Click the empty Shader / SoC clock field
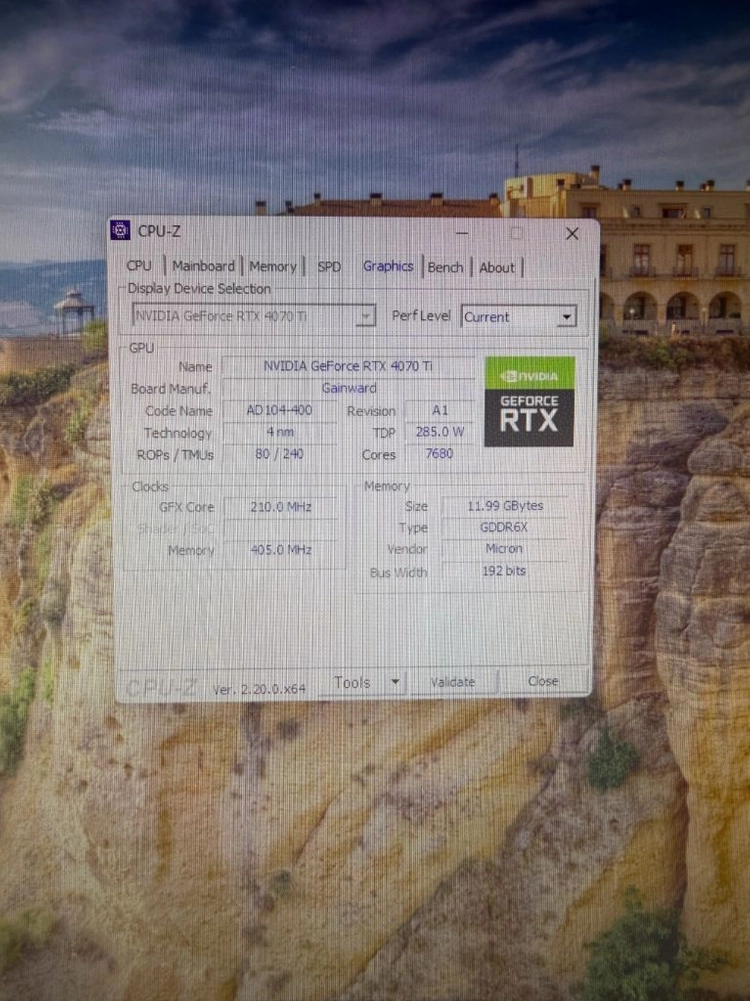Viewport: 750px width, 1001px height. tap(281, 529)
